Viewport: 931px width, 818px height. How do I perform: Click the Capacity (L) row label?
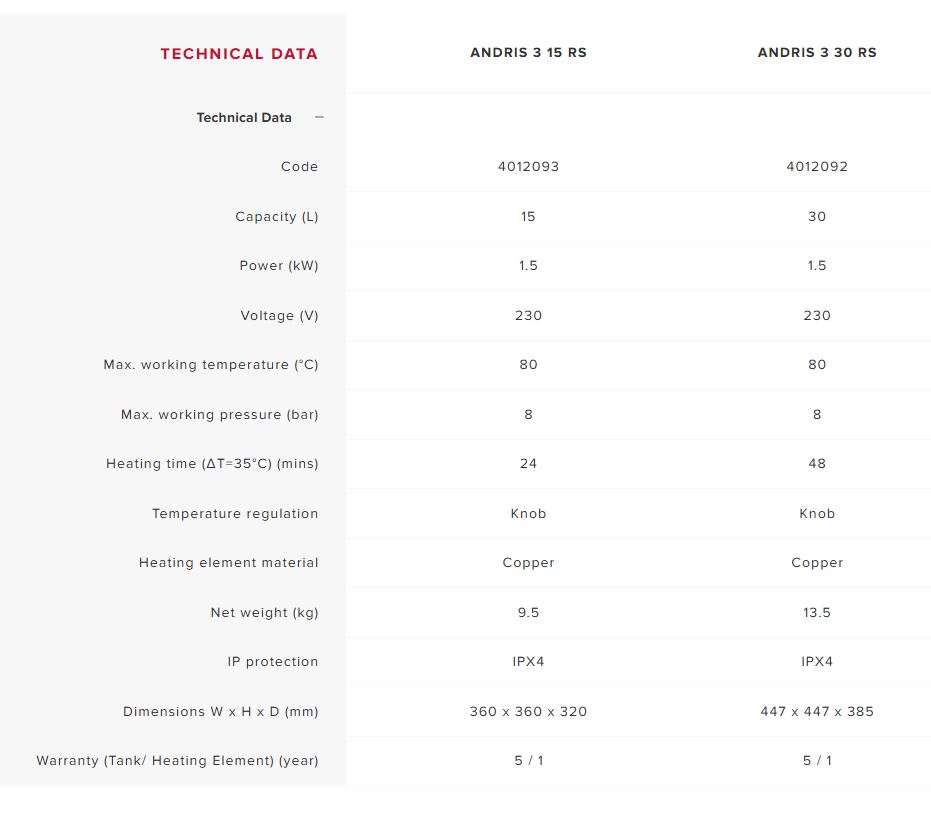(x=277, y=217)
